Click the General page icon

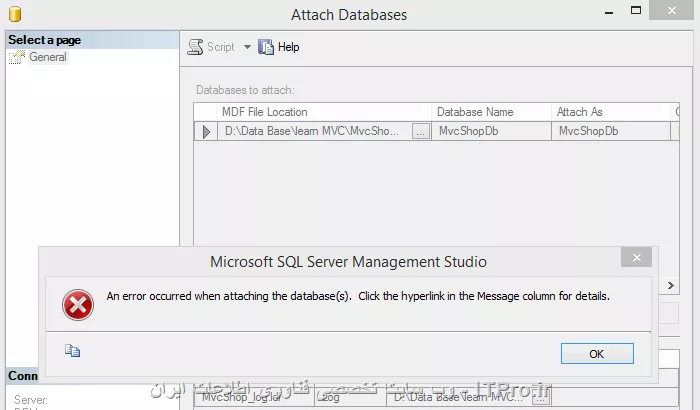click(x=17, y=57)
